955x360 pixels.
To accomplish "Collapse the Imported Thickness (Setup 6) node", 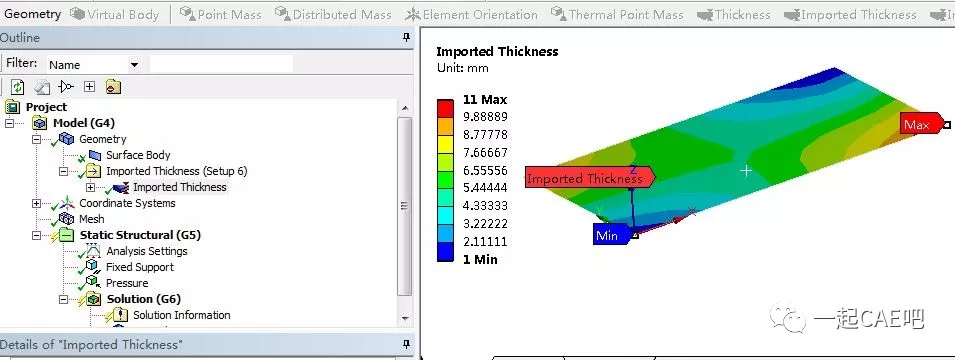I will (x=63, y=172).
